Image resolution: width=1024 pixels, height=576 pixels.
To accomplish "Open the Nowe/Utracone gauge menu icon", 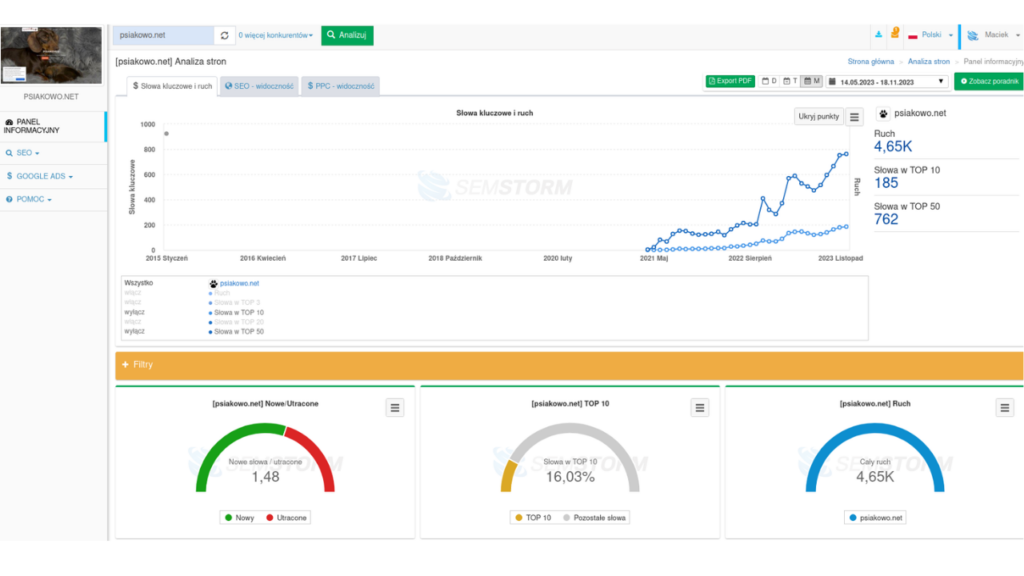I will (x=395, y=407).
